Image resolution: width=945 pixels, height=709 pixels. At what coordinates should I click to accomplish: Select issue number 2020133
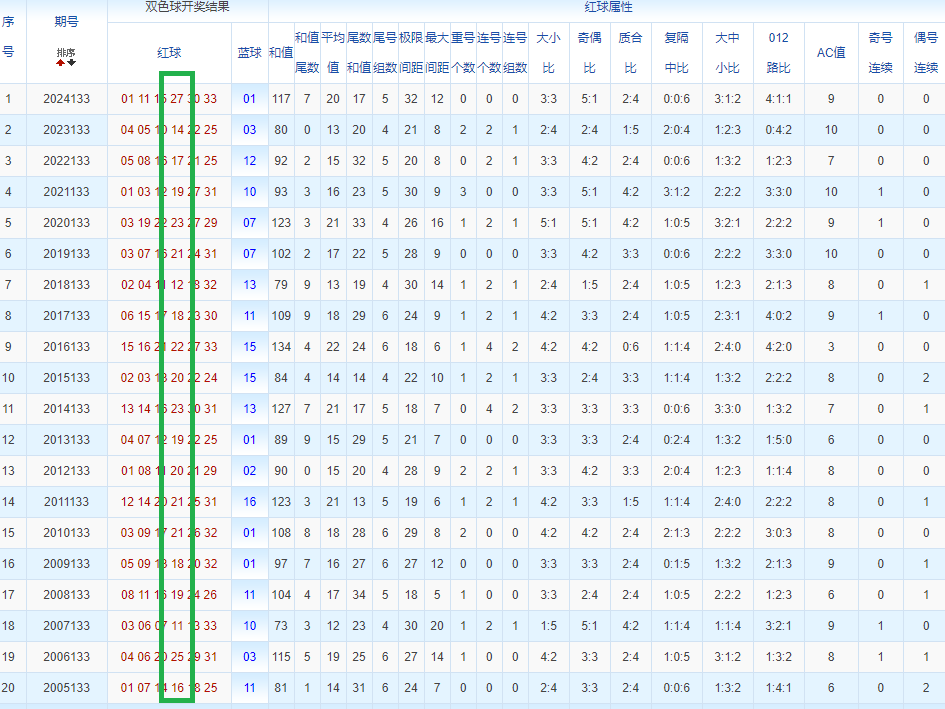[66, 223]
